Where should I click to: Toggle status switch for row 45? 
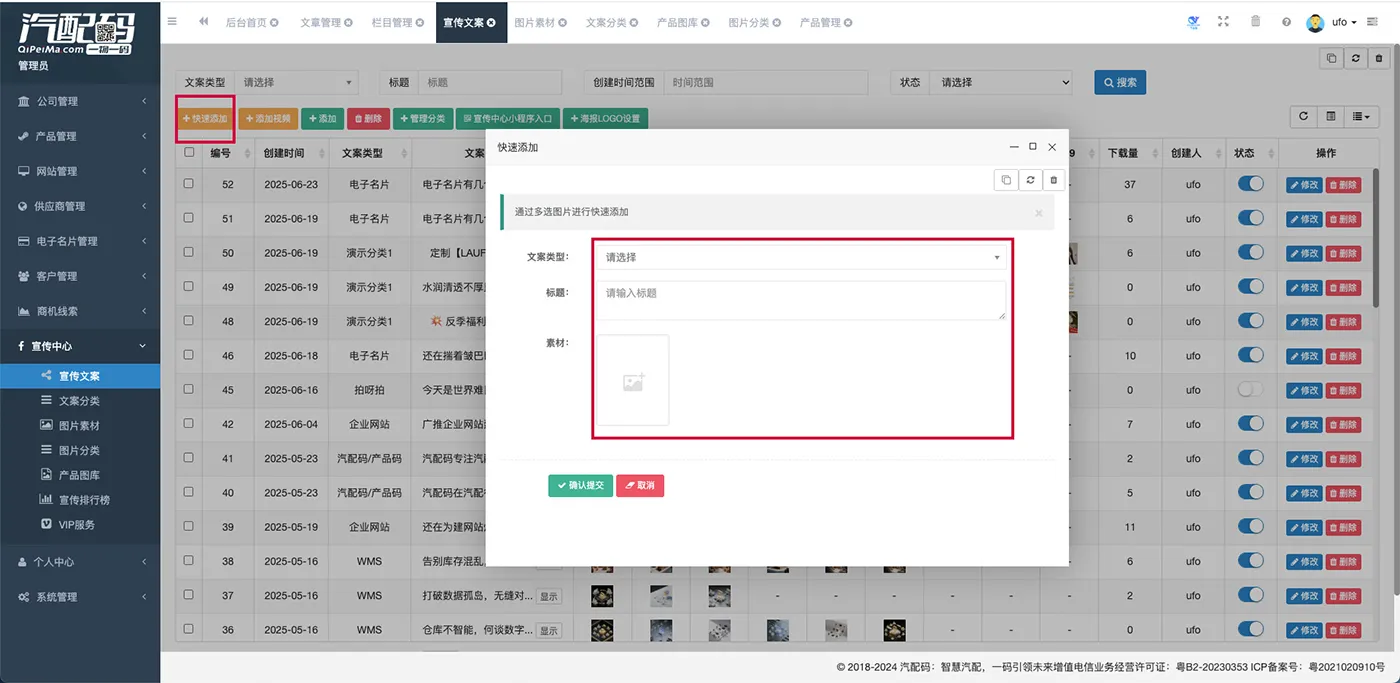[1250, 390]
